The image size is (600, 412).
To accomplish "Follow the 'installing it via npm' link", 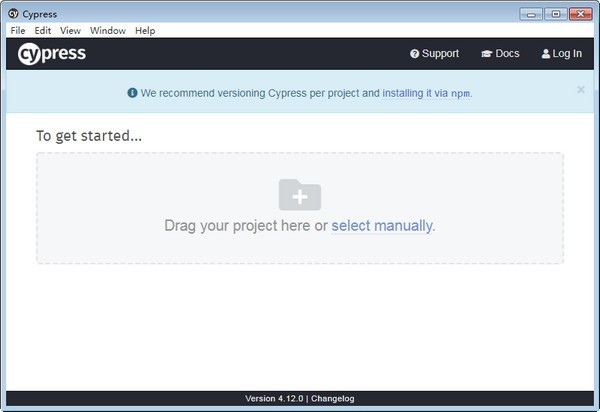I will pos(426,93).
